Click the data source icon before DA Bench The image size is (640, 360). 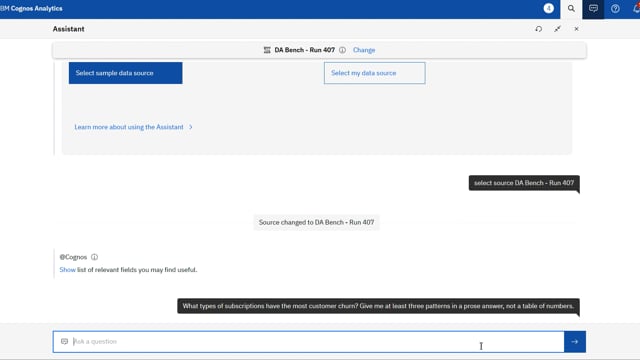(267, 50)
